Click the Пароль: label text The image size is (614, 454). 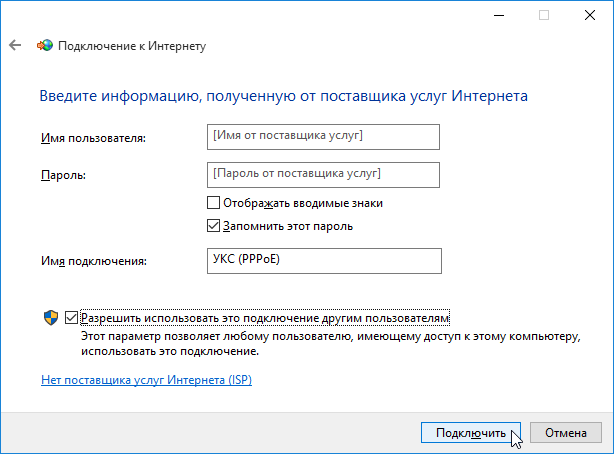[63, 175]
